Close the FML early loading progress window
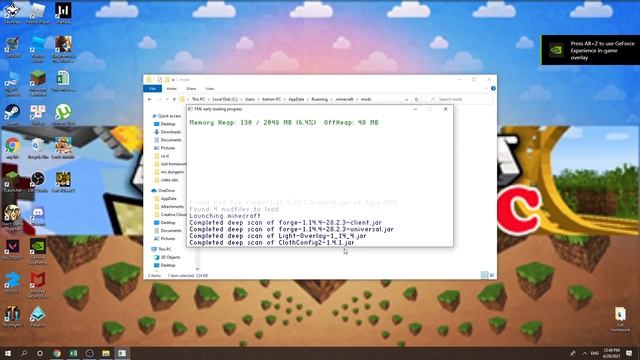The width and height of the screenshot is (640, 360). coord(446,109)
